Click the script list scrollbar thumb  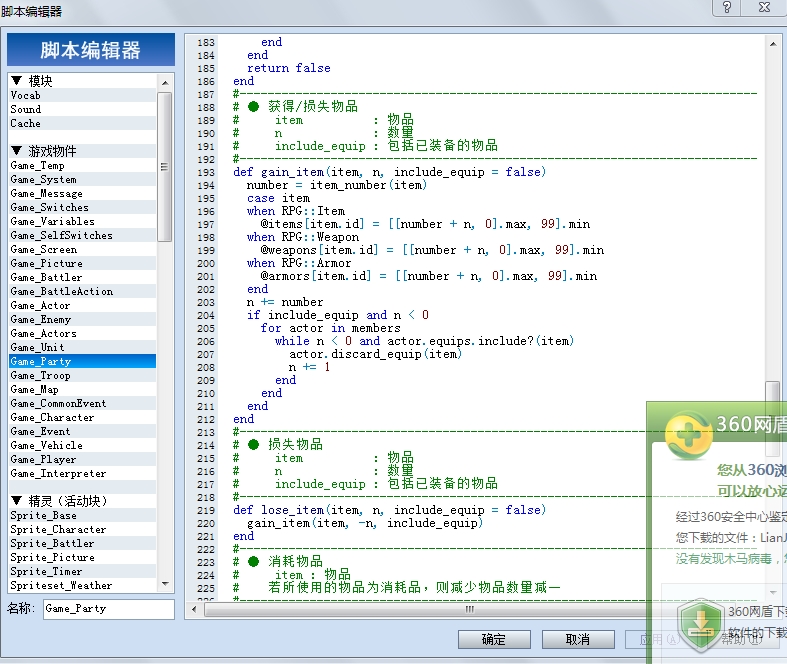(x=165, y=167)
